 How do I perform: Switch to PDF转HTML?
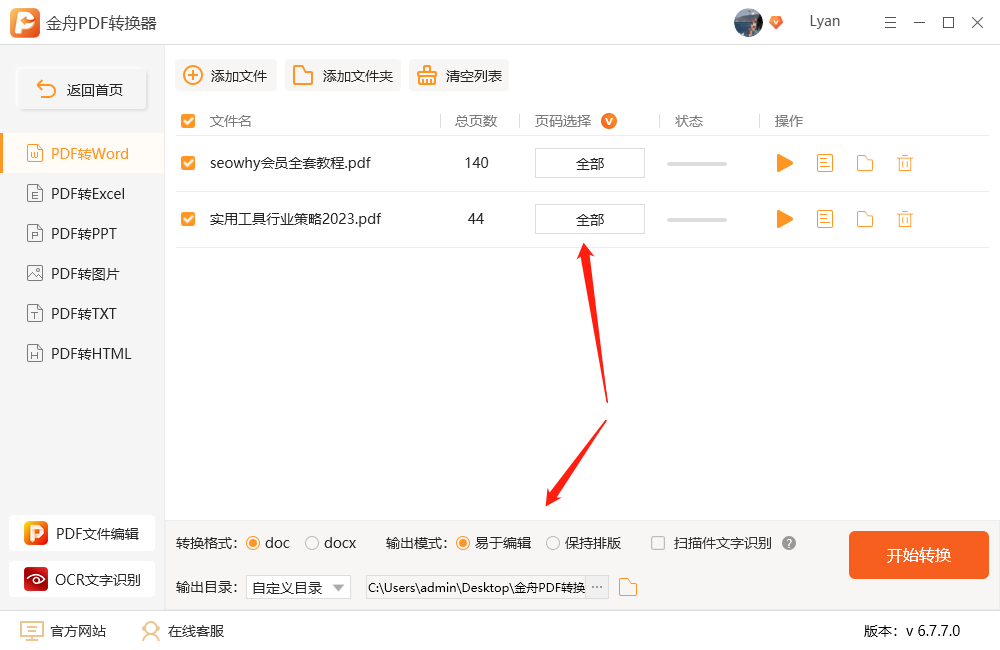(x=82, y=353)
